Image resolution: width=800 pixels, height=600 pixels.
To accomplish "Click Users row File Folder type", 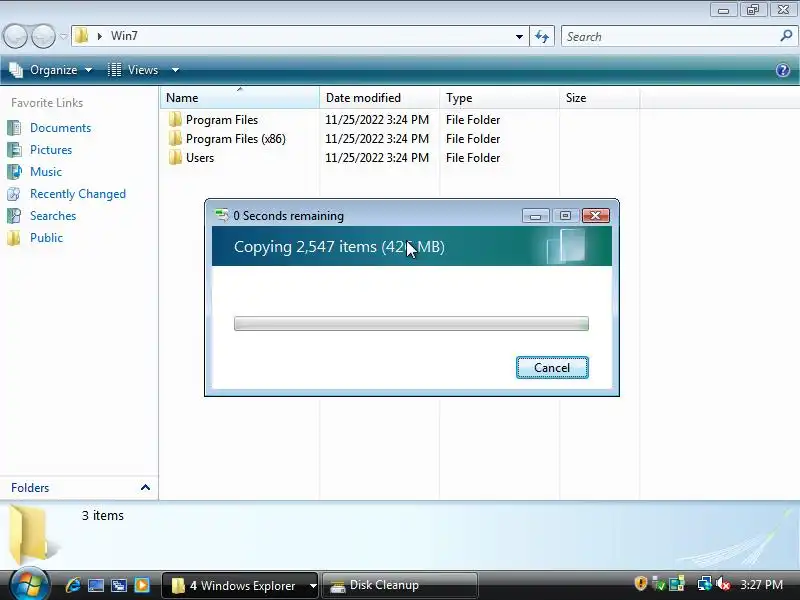I will point(473,158).
